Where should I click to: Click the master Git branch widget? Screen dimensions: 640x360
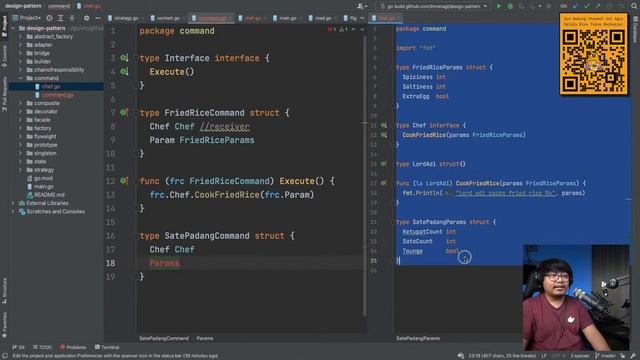click(x=606, y=356)
